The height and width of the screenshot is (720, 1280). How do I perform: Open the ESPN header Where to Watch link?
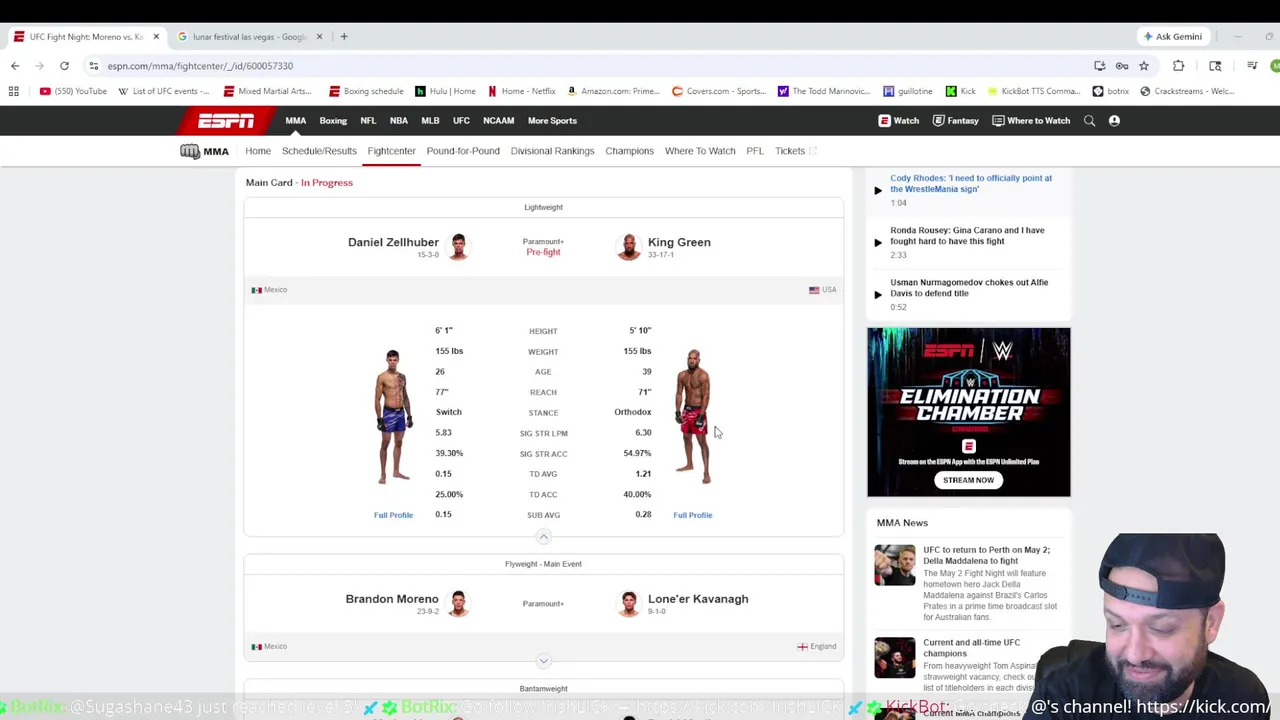[x=1031, y=121]
